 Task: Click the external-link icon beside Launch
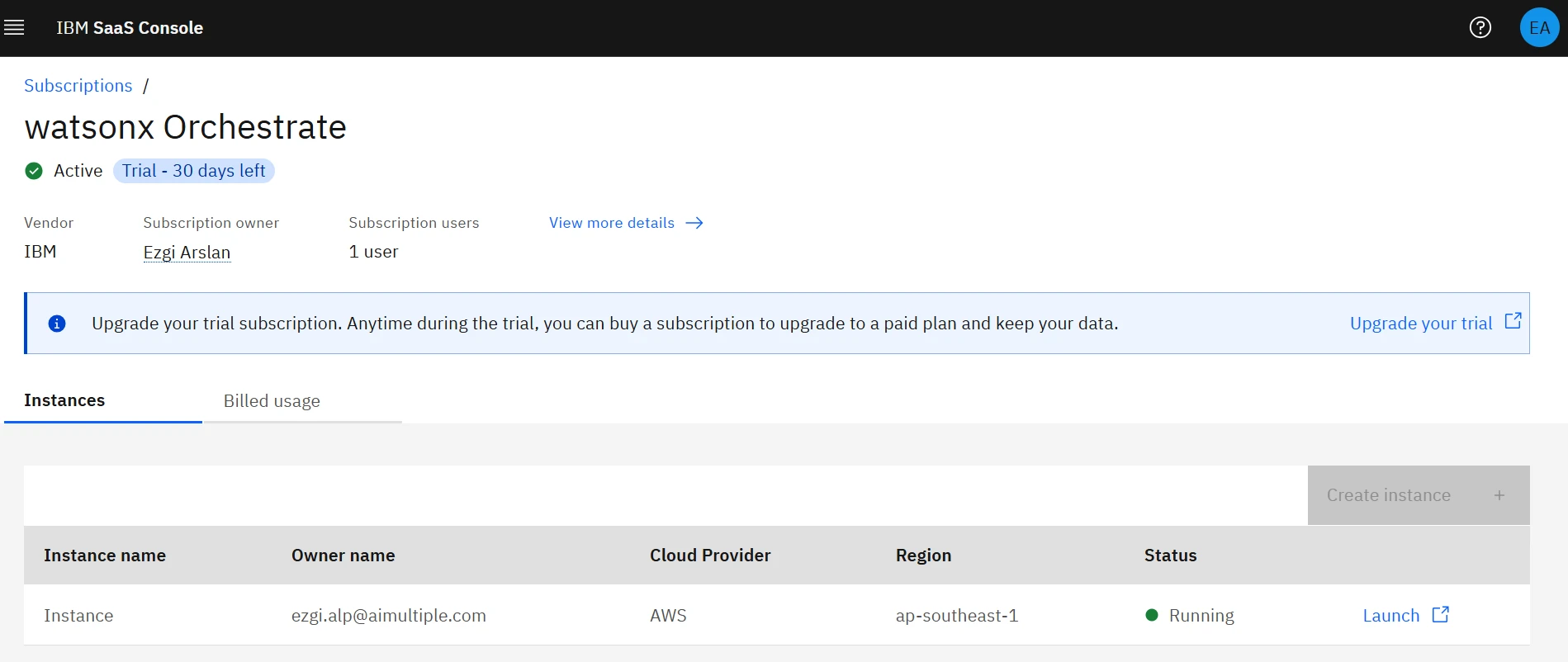click(x=1441, y=615)
